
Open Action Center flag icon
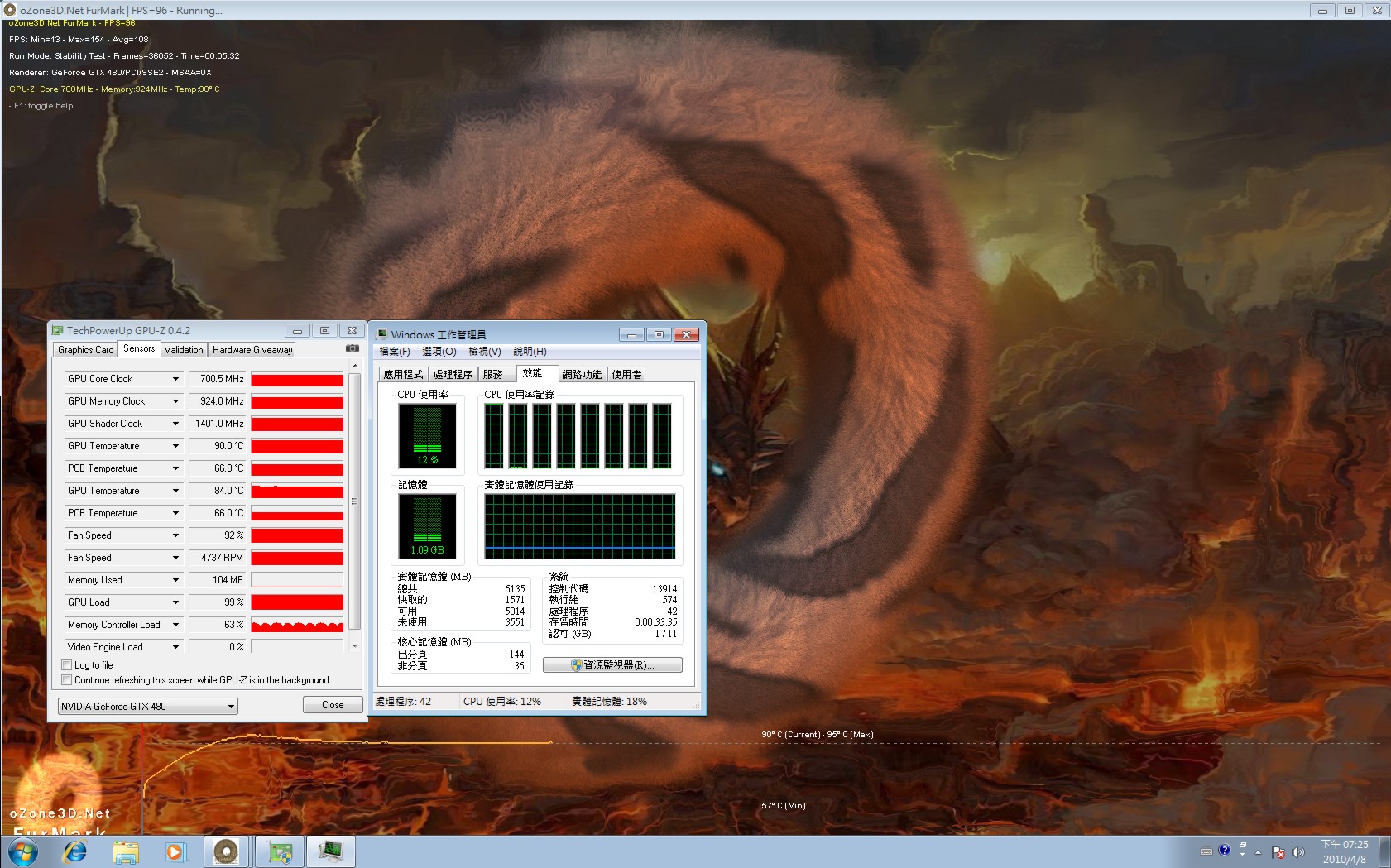[1278, 851]
